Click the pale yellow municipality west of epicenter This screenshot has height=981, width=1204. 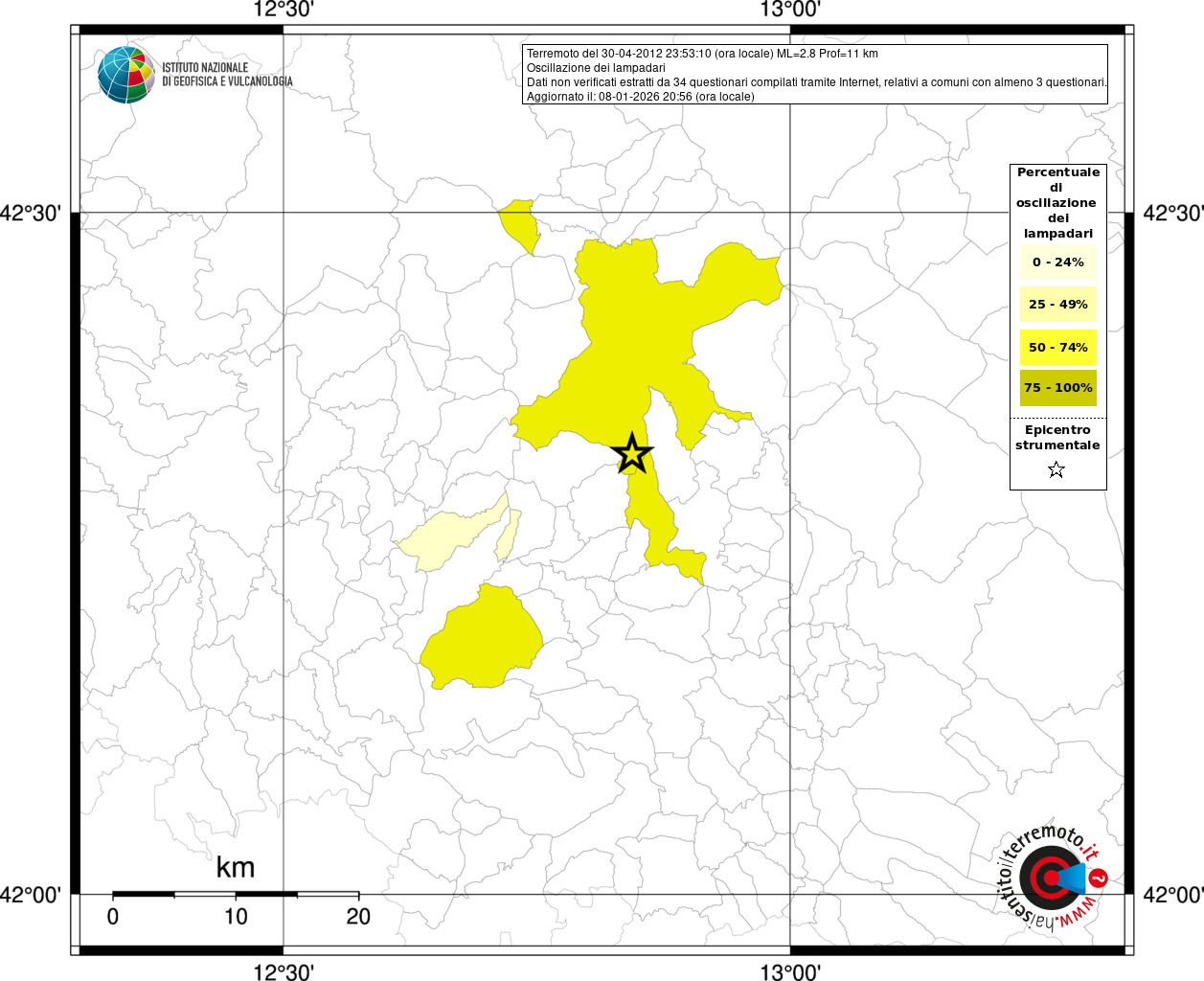[x=450, y=535]
